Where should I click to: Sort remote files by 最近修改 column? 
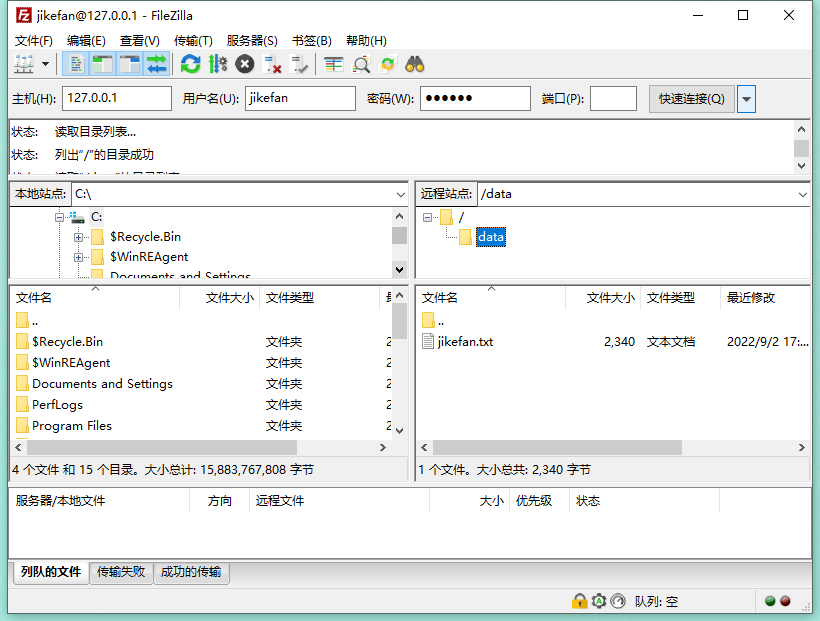764,298
